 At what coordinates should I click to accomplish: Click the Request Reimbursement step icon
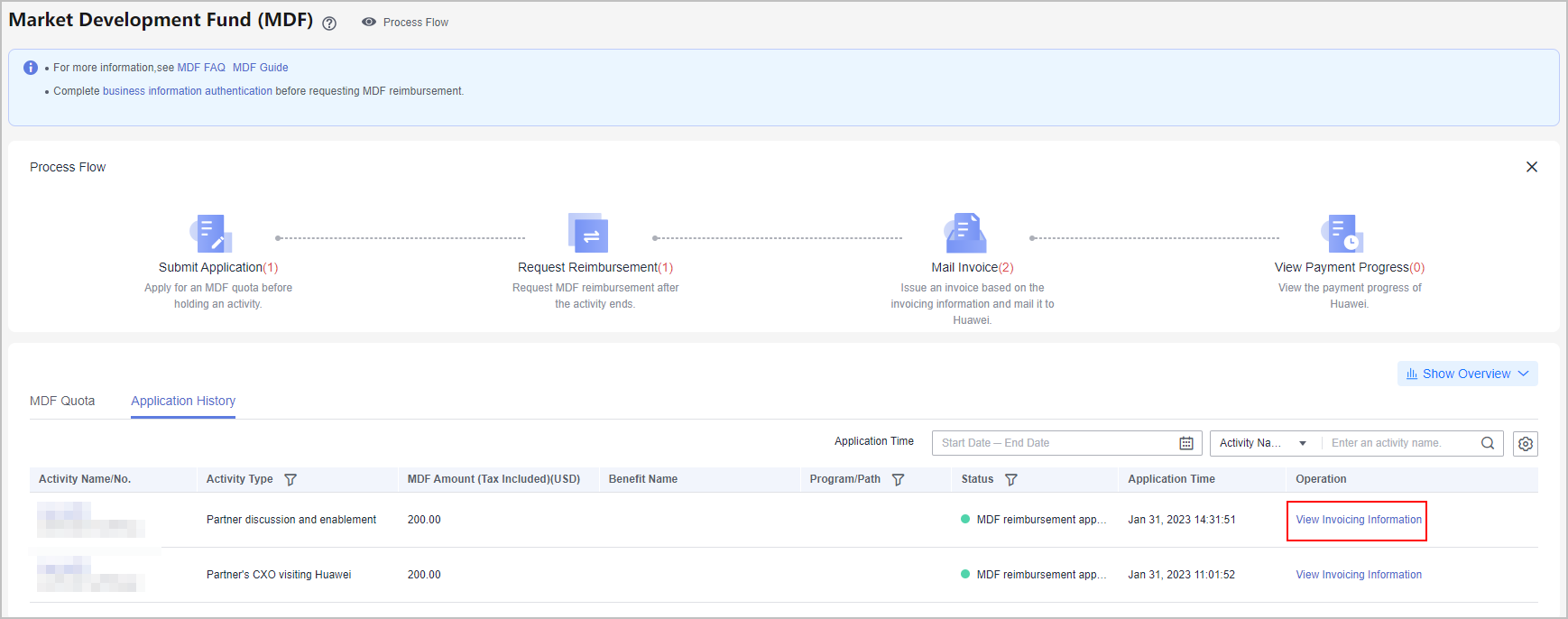588,234
